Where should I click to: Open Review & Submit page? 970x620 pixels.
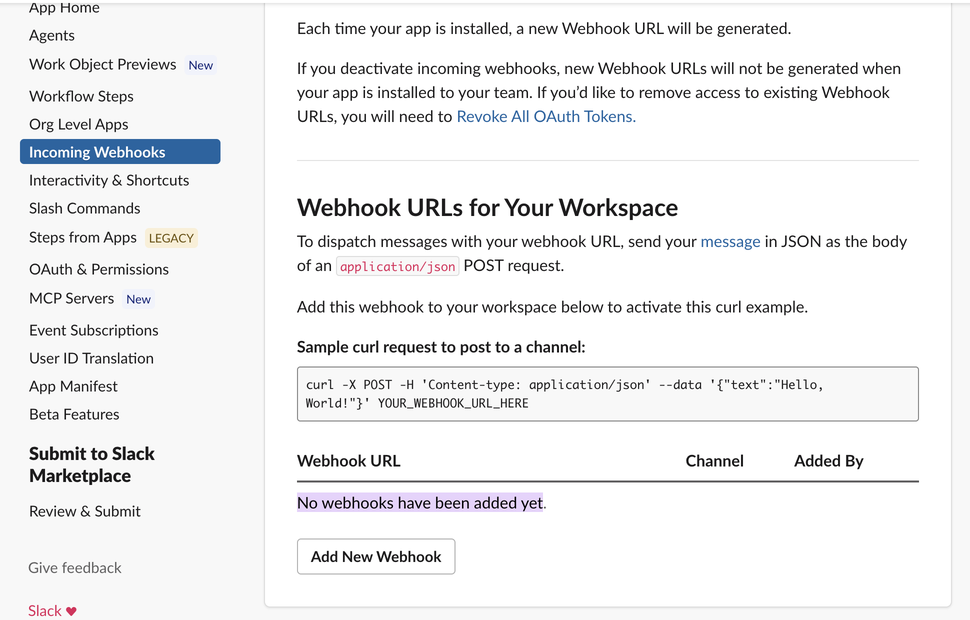[x=85, y=511]
